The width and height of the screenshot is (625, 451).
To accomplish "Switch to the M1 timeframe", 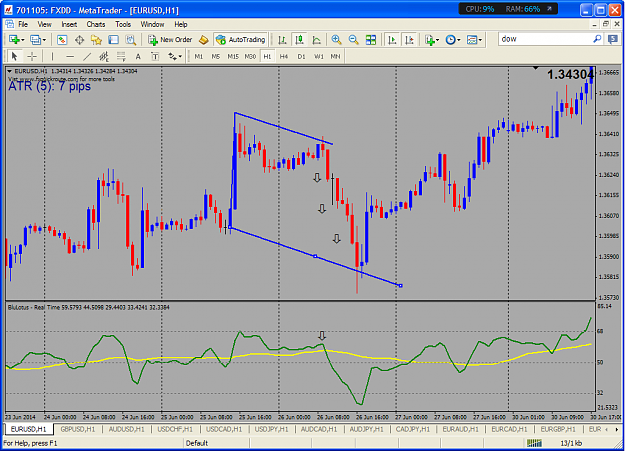I will point(199,56).
